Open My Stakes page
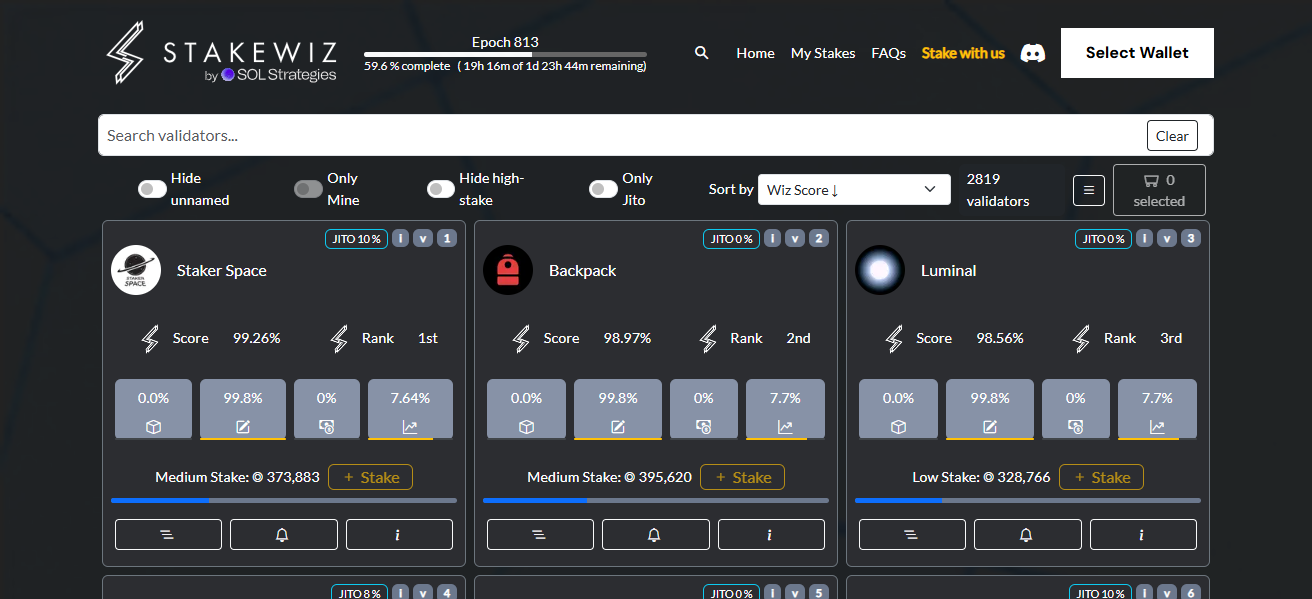 pos(823,53)
